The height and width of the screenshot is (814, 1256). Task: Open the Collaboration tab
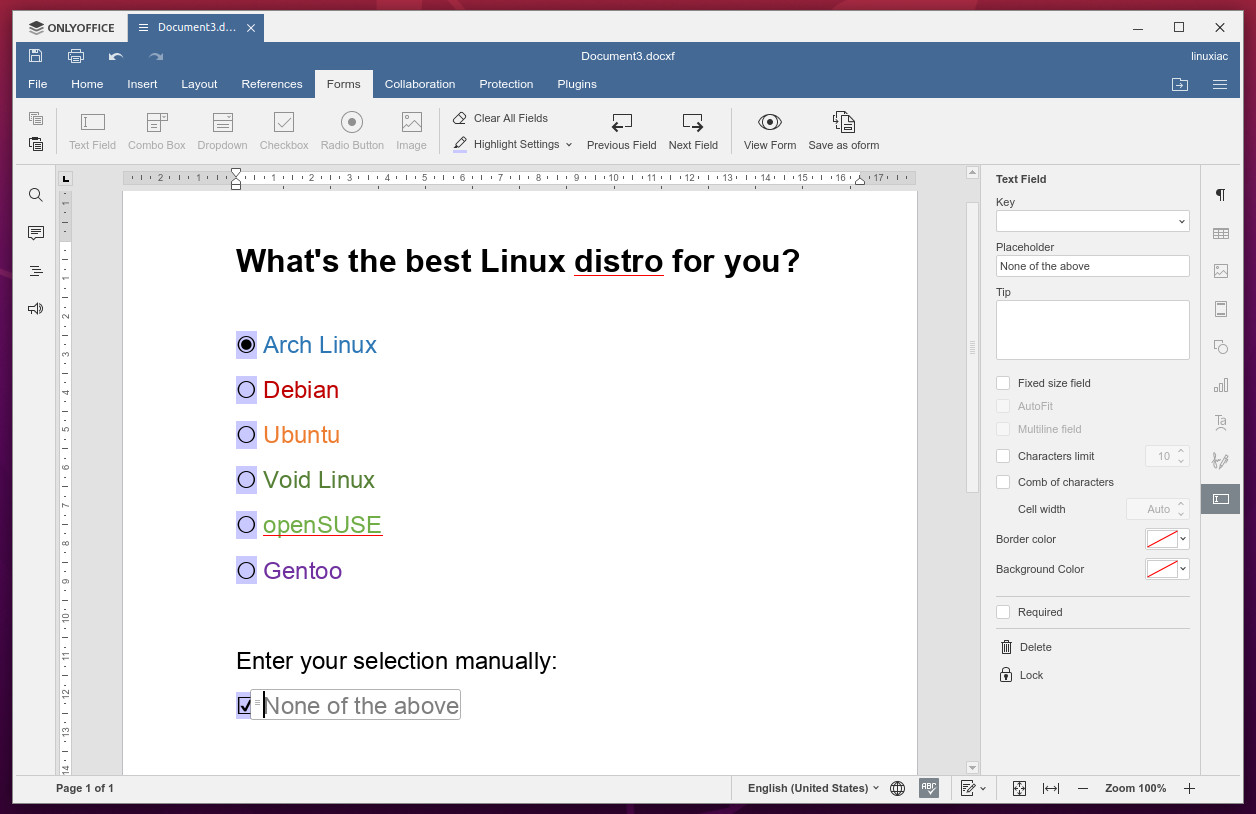click(420, 84)
